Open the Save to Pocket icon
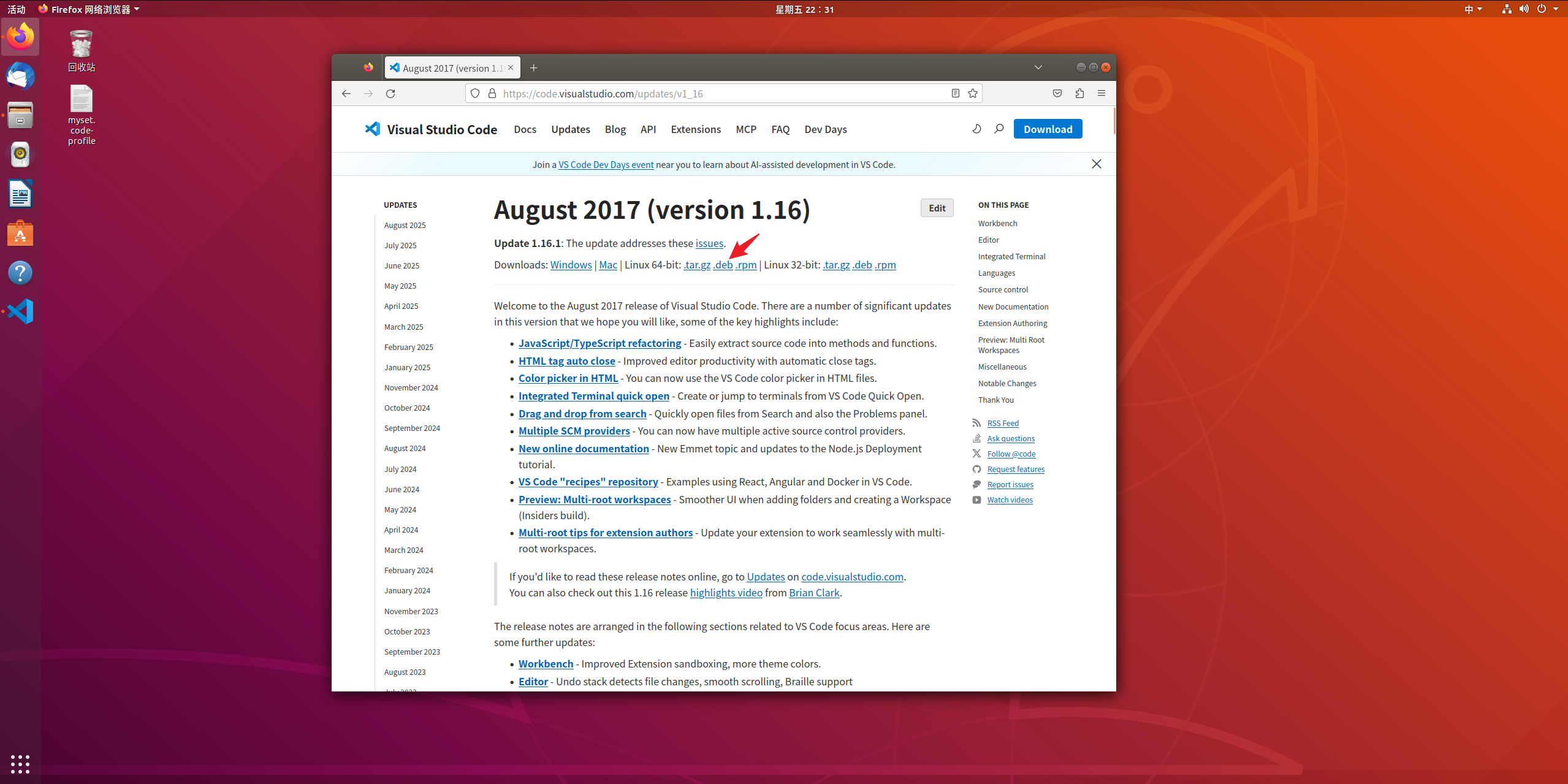The image size is (1568, 784). coord(1057,93)
